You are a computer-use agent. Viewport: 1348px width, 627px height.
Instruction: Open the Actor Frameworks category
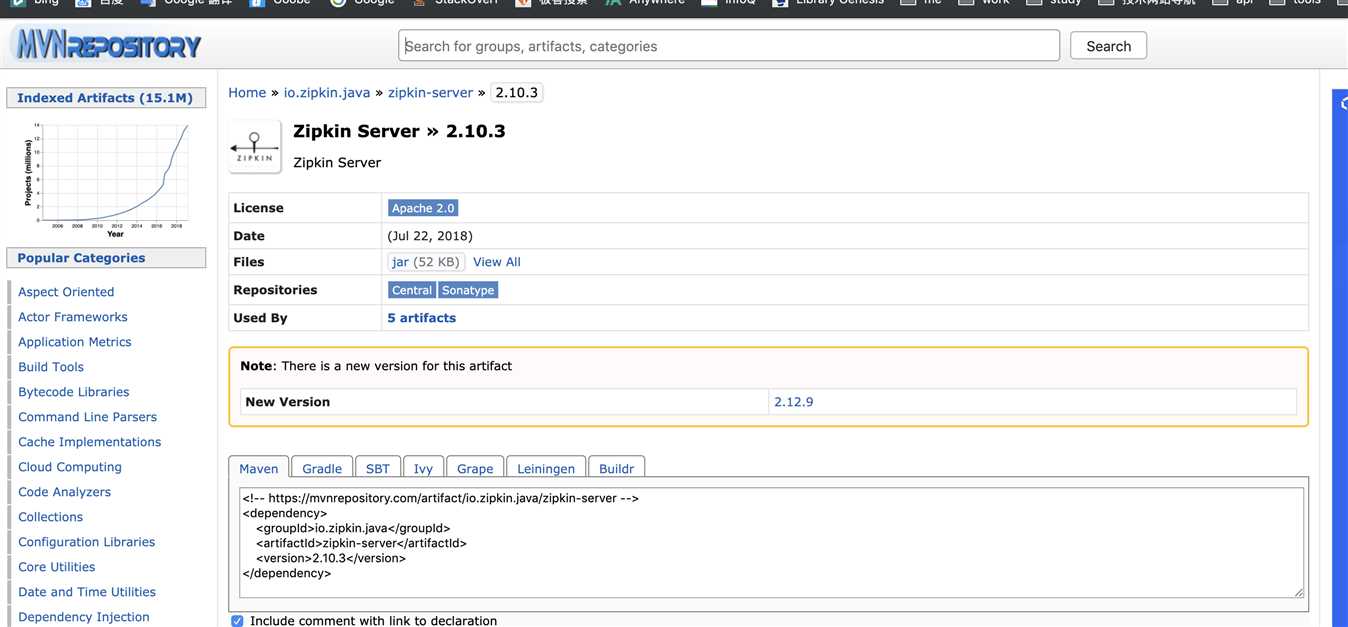[x=73, y=317]
